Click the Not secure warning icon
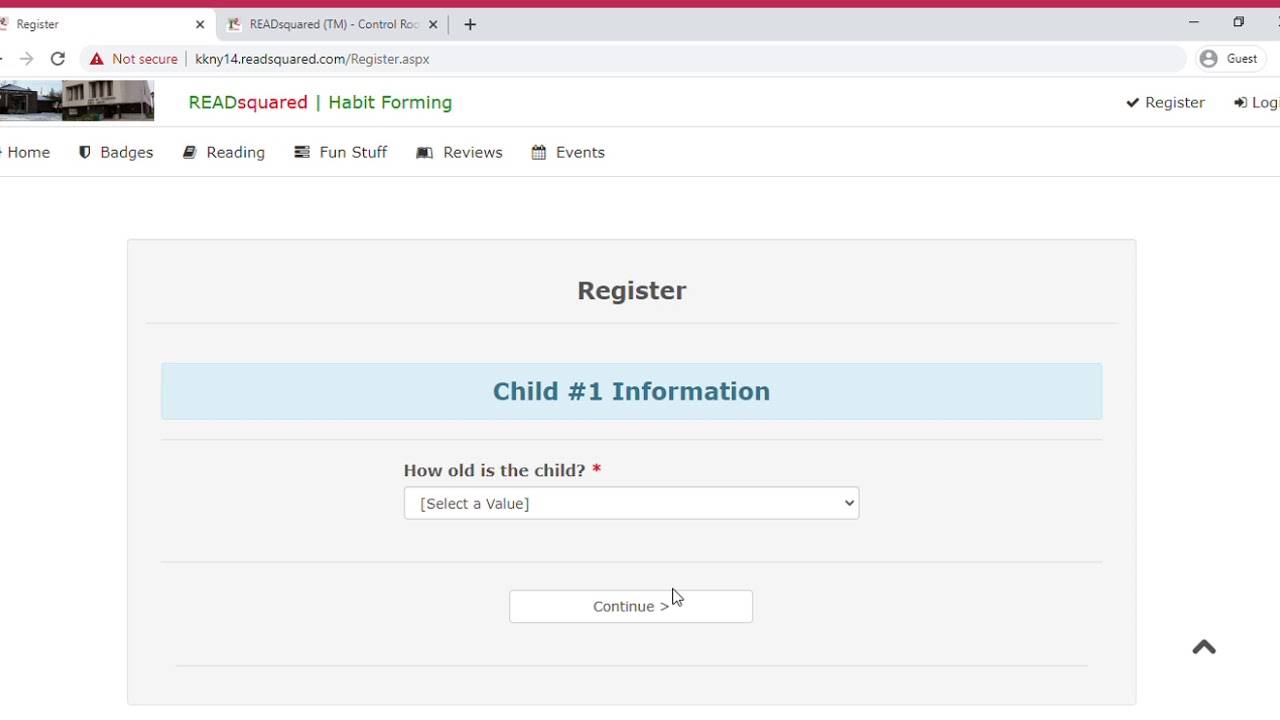The image size is (1280, 720). pos(97,59)
